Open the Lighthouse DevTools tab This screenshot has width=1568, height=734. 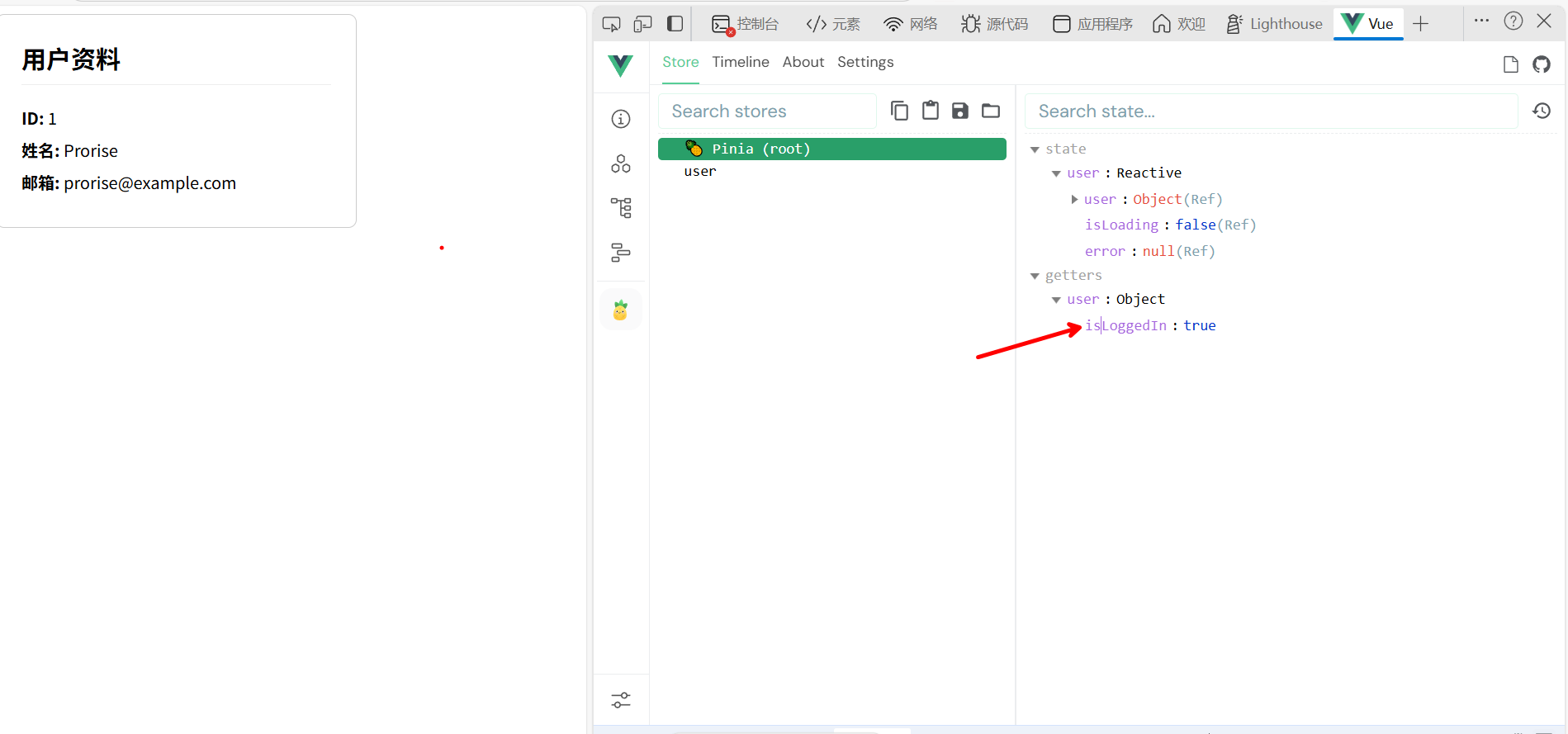coord(1274,24)
